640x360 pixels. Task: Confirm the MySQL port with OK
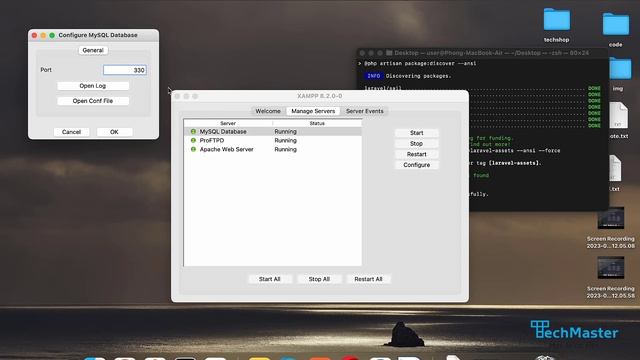[114, 132]
